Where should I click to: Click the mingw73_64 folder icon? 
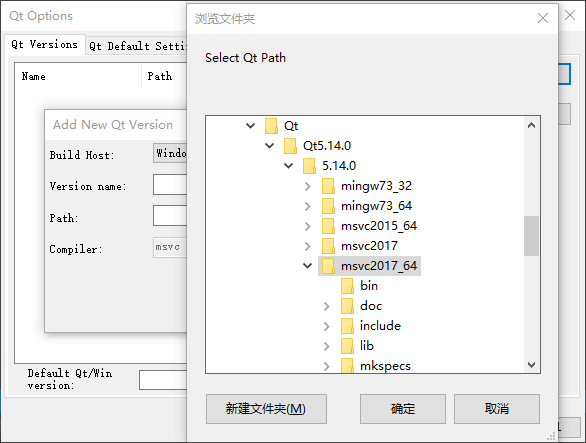[x=329, y=206]
